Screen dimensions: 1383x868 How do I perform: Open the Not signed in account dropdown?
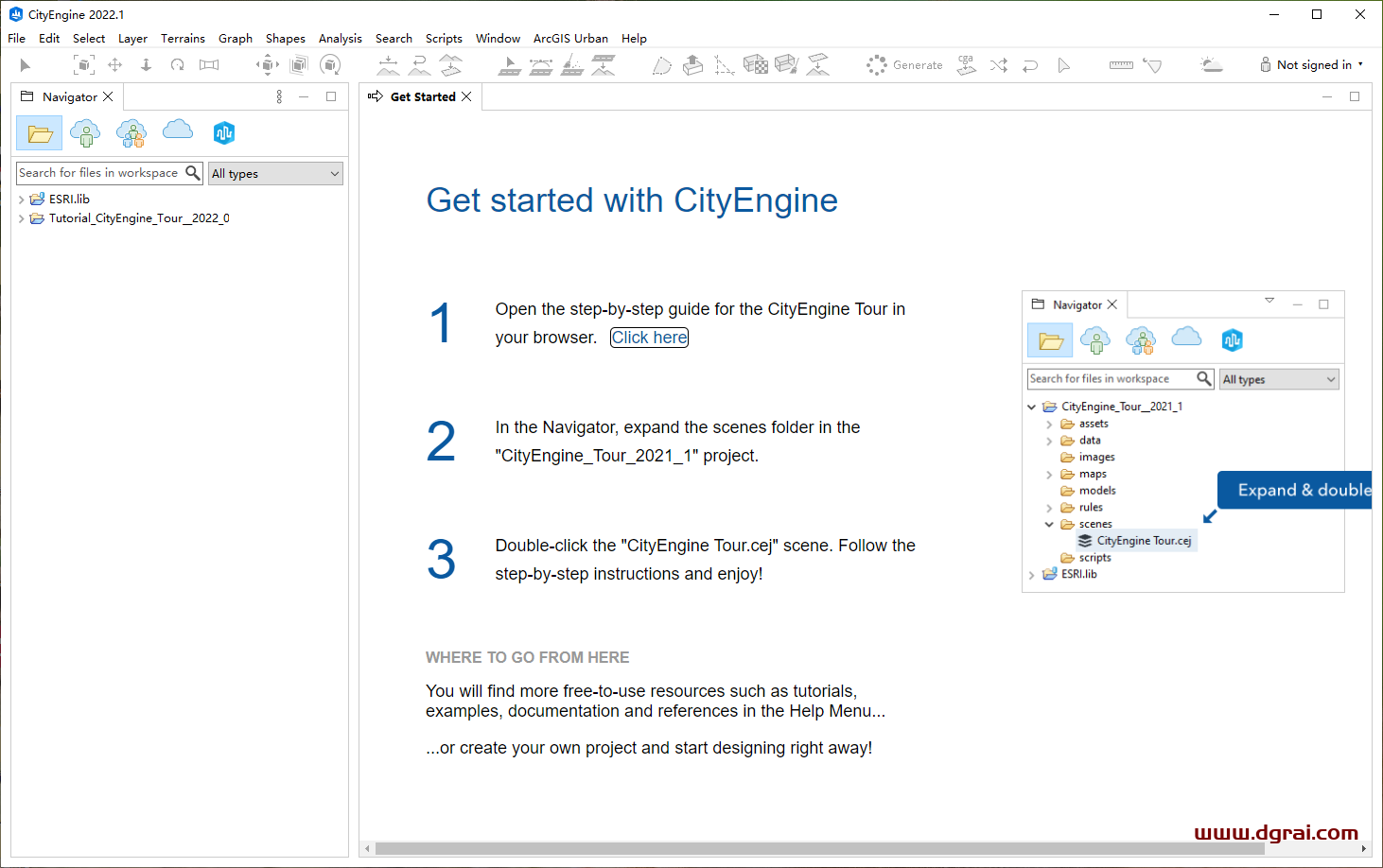click(x=1311, y=65)
